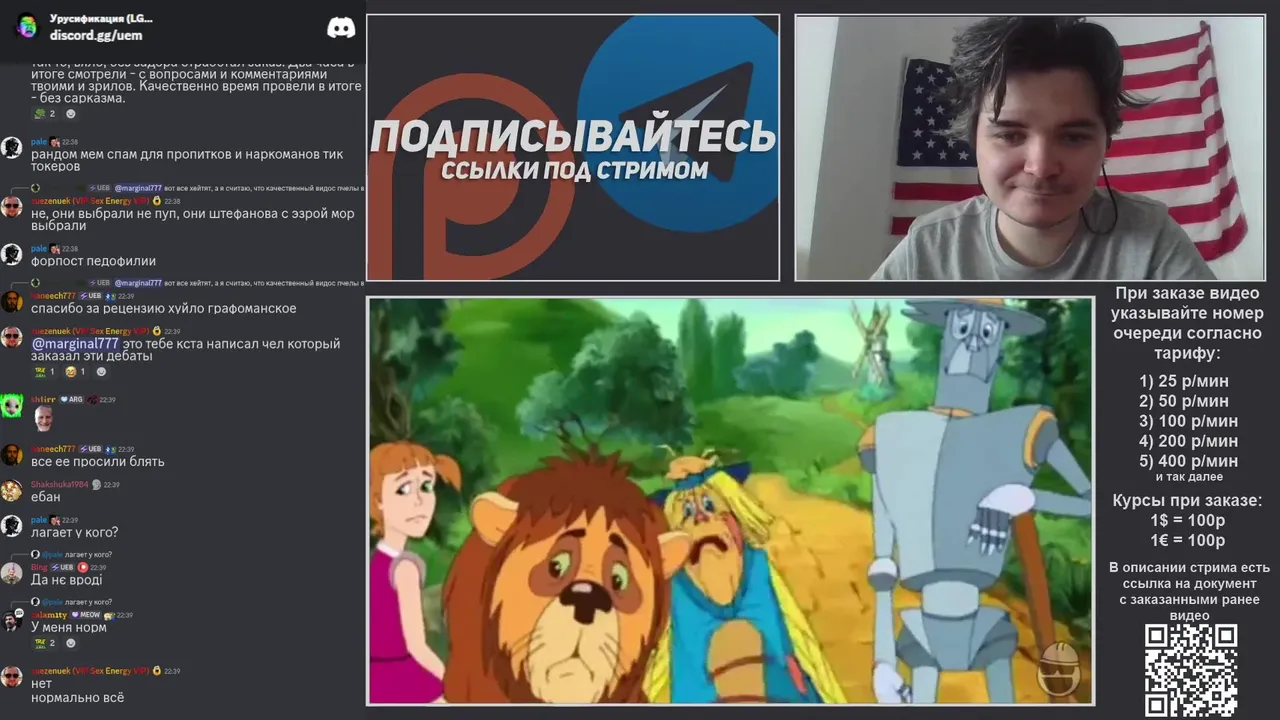This screenshot has height=720, width=1280.
Task: Click the cartoon video showing lion and tin man
Action: tap(730, 501)
